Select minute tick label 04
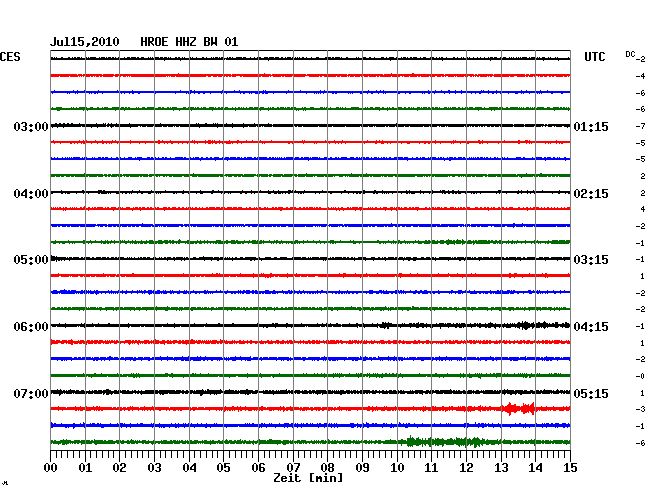This screenshot has height=494, width=650. click(x=189, y=467)
